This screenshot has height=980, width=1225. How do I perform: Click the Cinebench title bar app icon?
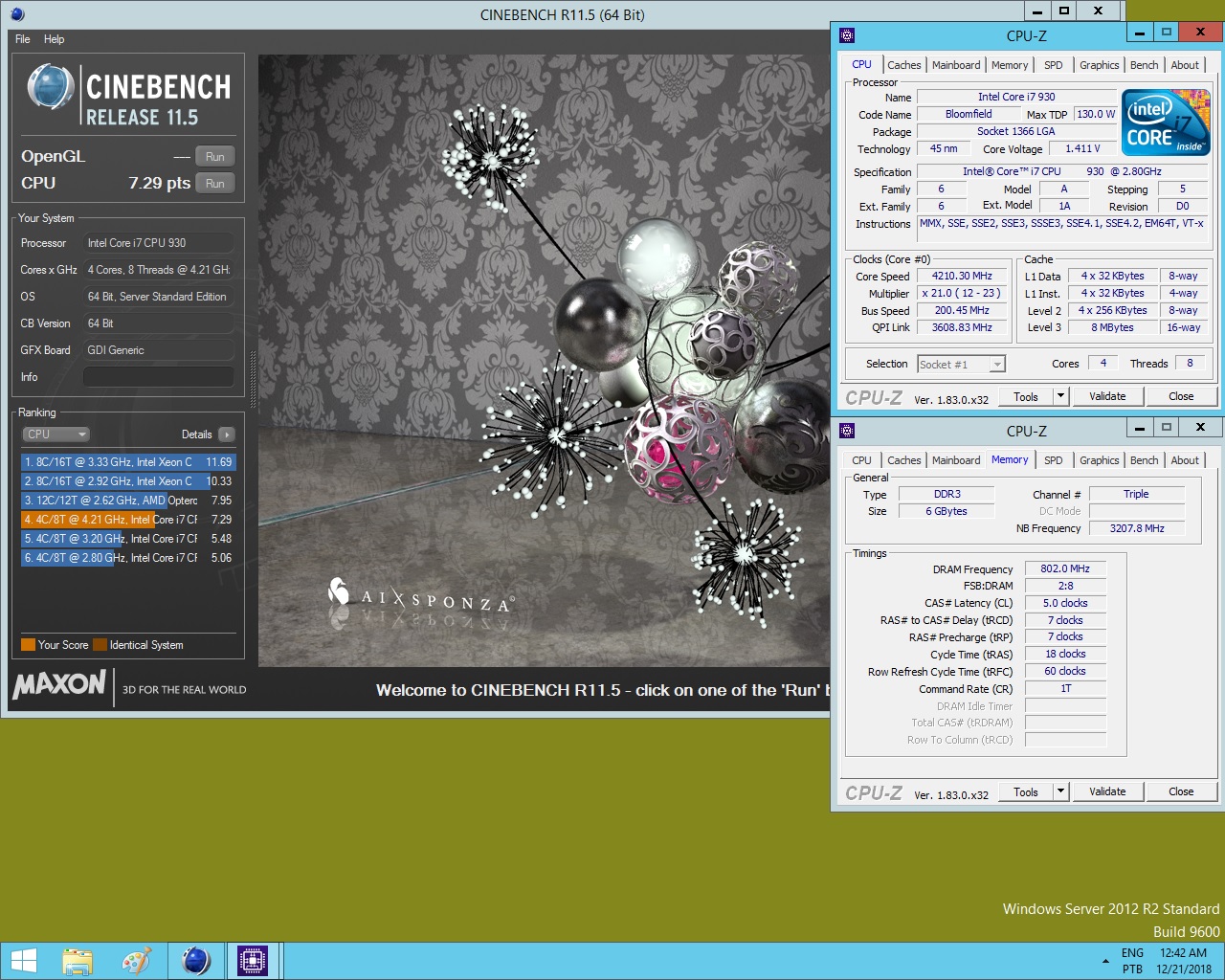point(17,14)
